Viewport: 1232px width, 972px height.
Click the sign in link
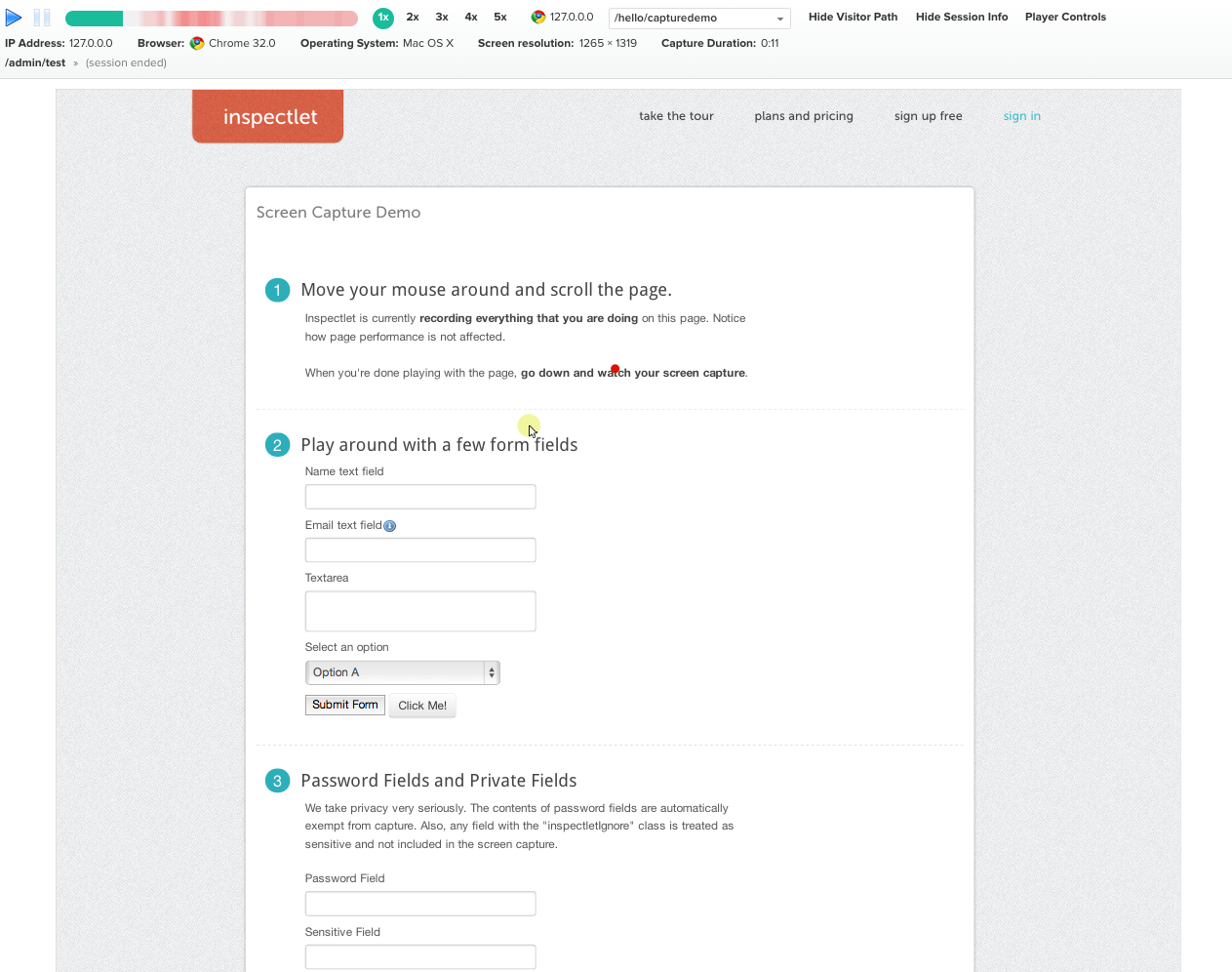pyautogui.click(x=1021, y=116)
